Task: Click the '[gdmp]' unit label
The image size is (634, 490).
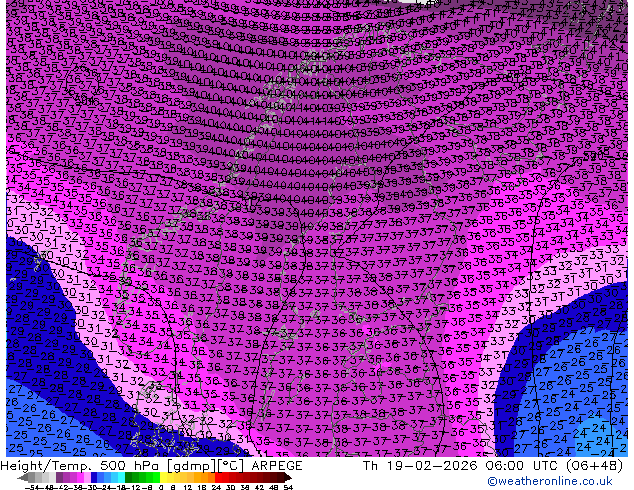Action: point(190,466)
